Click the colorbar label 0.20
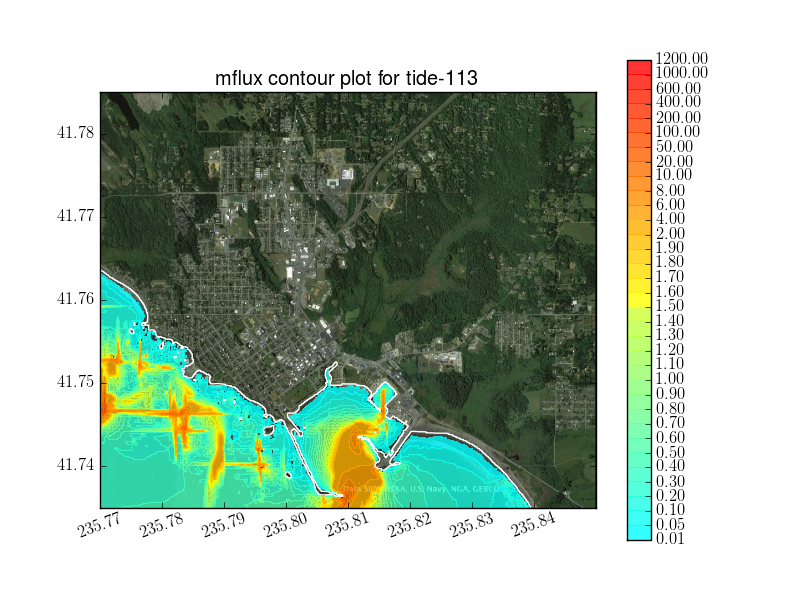Viewport: 800px width, 600px height. [x=670, y=495]
